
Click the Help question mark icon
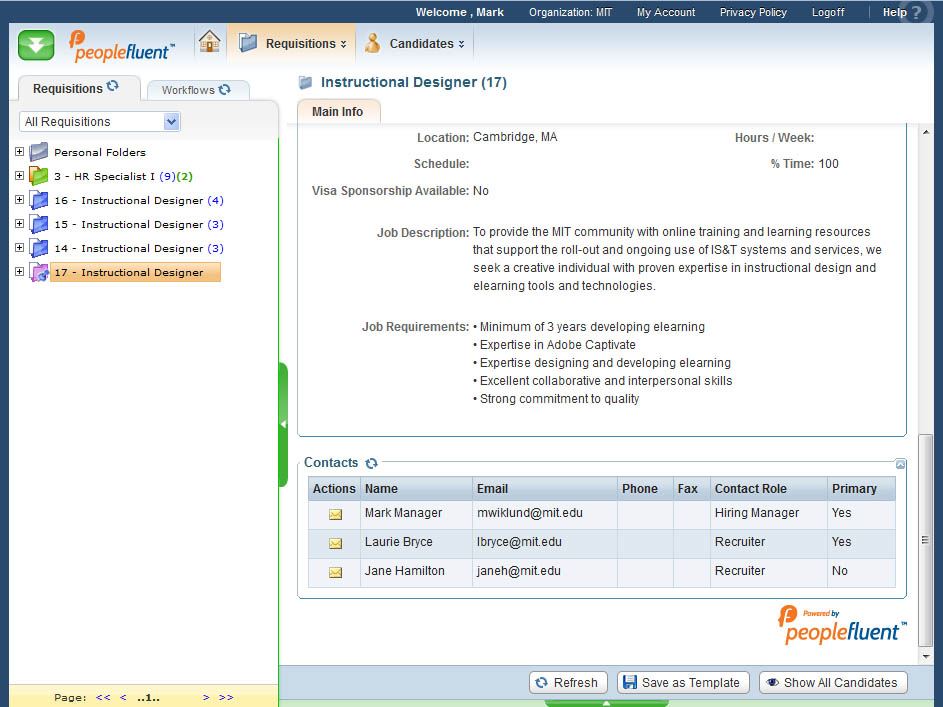[x=914, y=13]
